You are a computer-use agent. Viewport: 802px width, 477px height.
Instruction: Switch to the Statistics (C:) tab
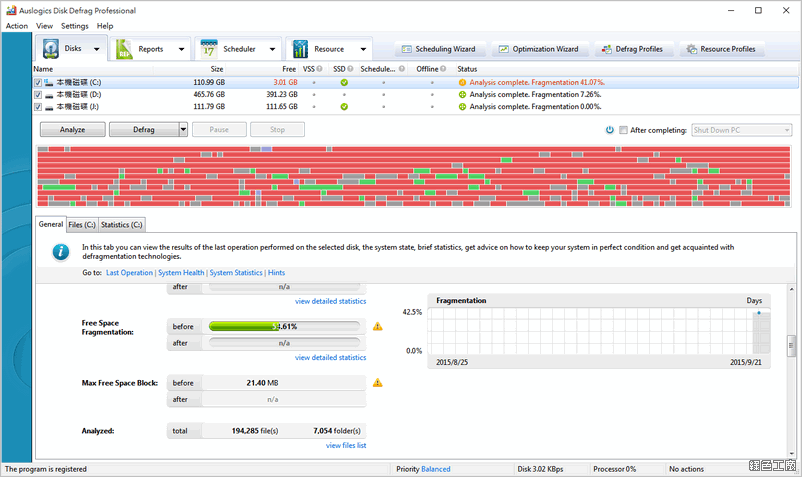click(121, 224)
